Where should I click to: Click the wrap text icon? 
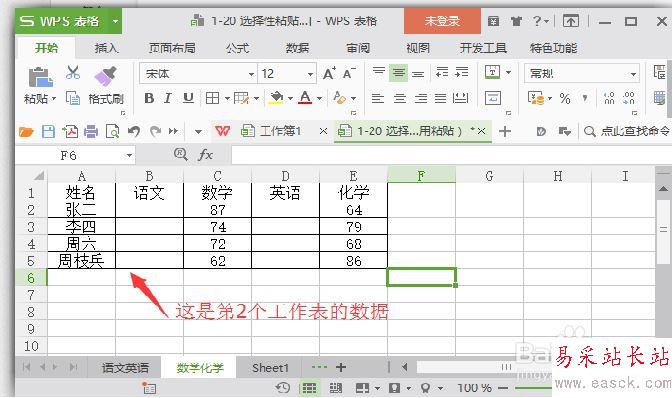(493, 98)
